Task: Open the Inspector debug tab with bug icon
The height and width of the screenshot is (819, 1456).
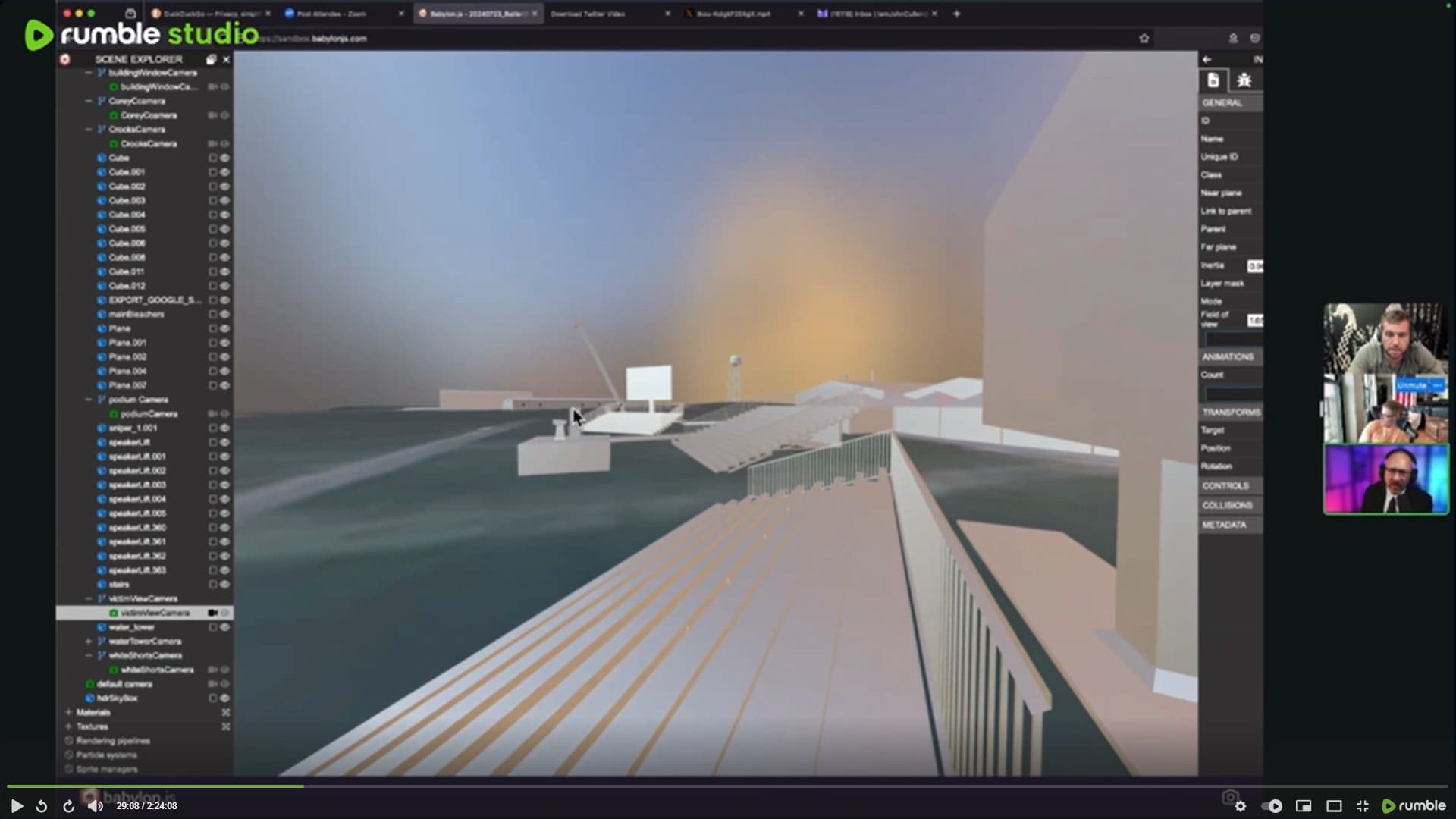Action: coord(1244,80)
